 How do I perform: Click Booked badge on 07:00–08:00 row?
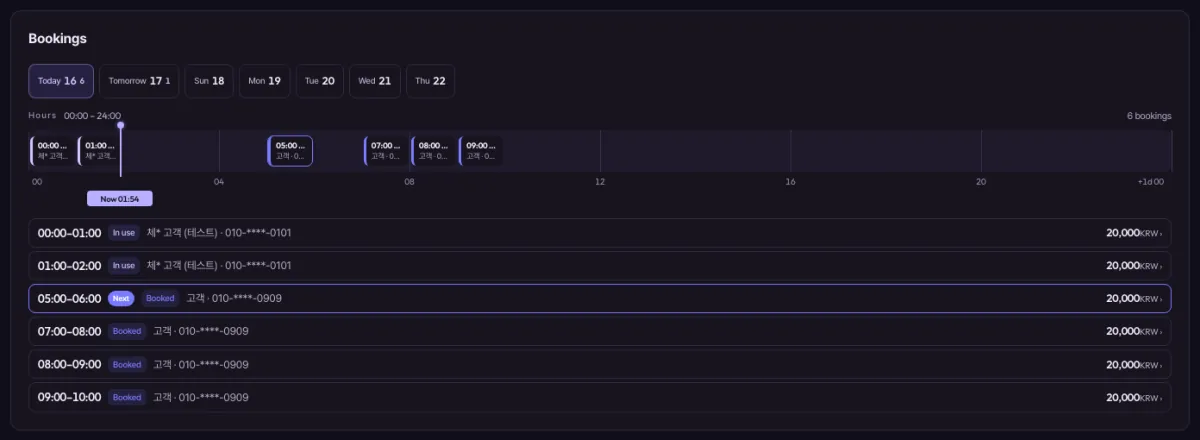(x=127, y=331)
